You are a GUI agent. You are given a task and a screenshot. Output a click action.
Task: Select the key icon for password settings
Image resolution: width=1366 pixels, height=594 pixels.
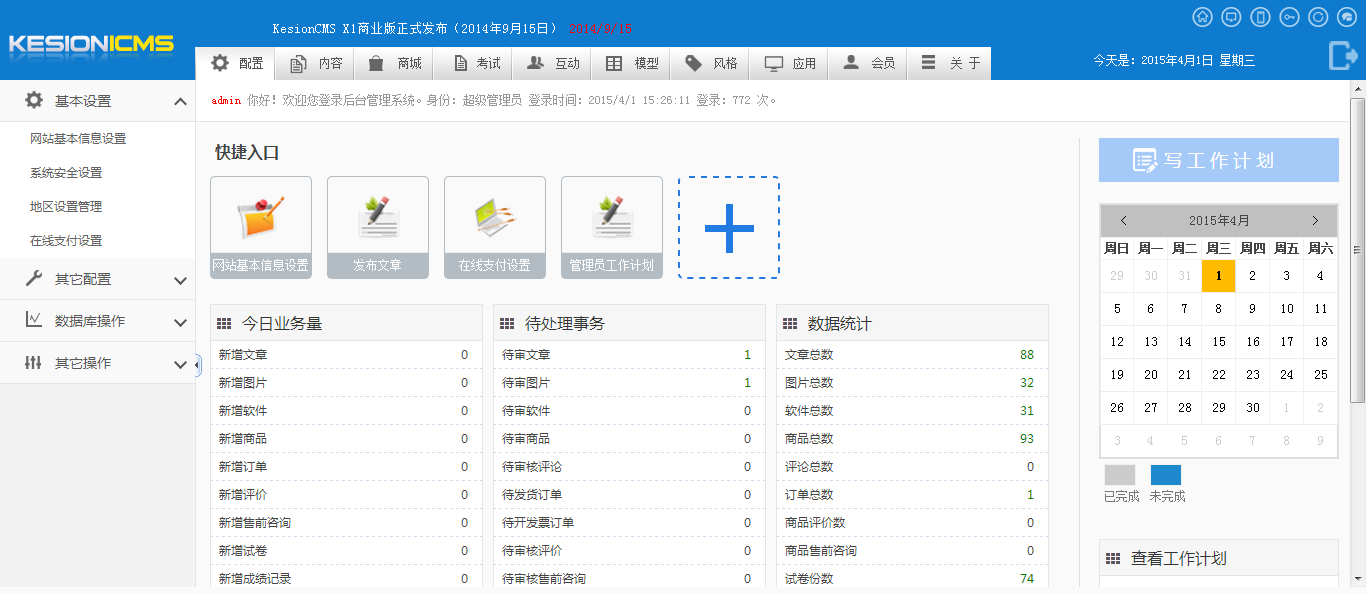(x=1289, y=16)
